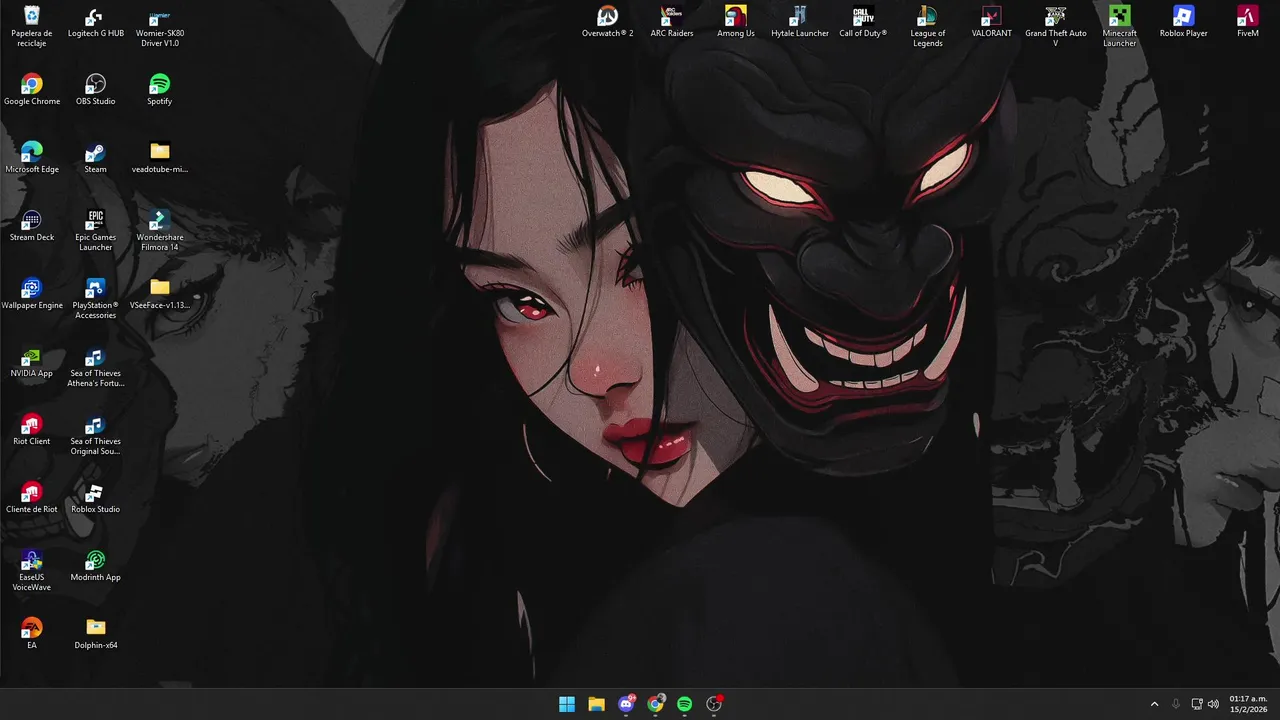This screenshot has width=1280, height=720.
Task: Select the Logitech G HUB shortcut
Action: tap(96, 22)
